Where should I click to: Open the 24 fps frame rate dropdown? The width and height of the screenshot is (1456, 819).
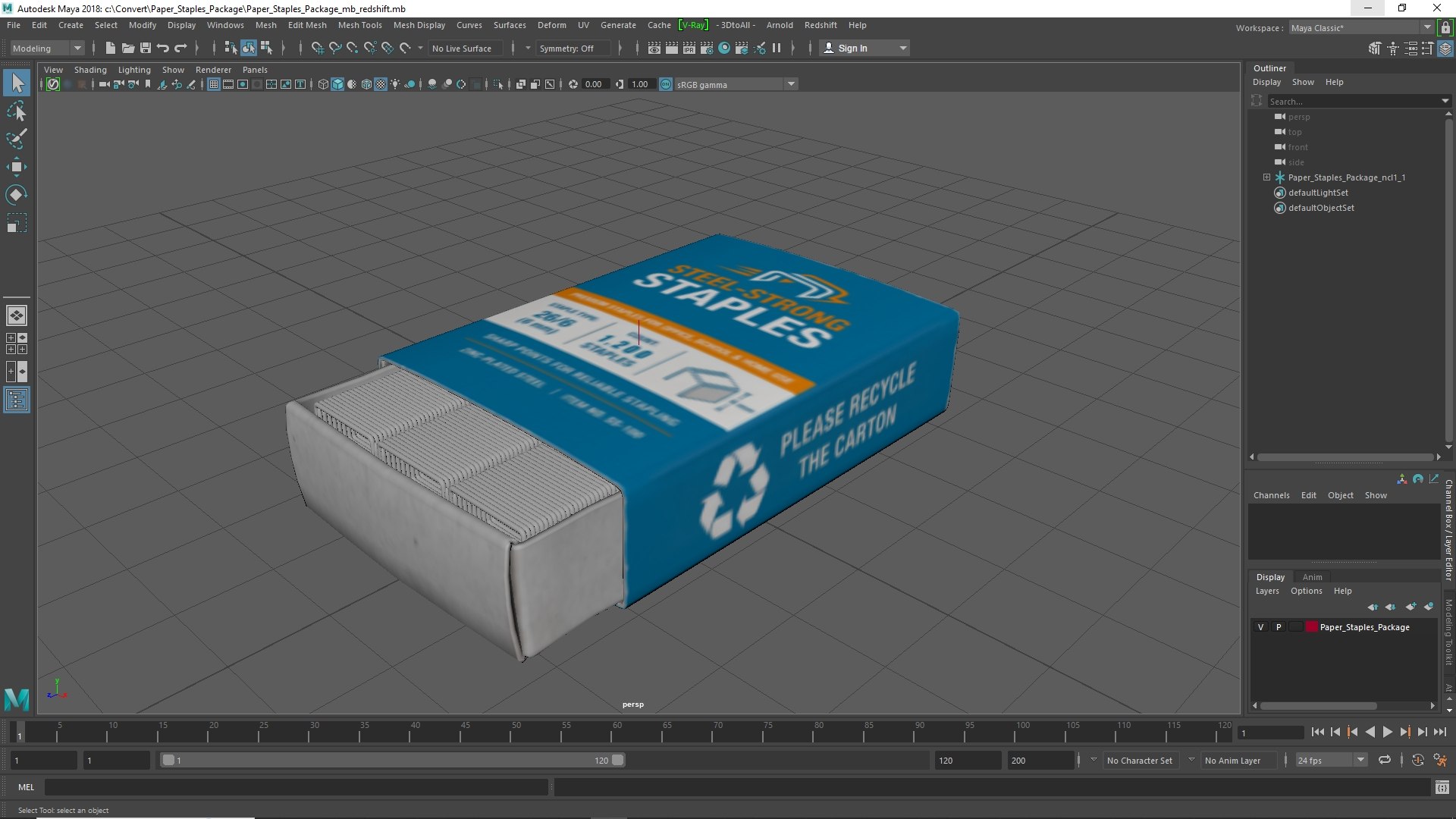(x=1331, y=760)
